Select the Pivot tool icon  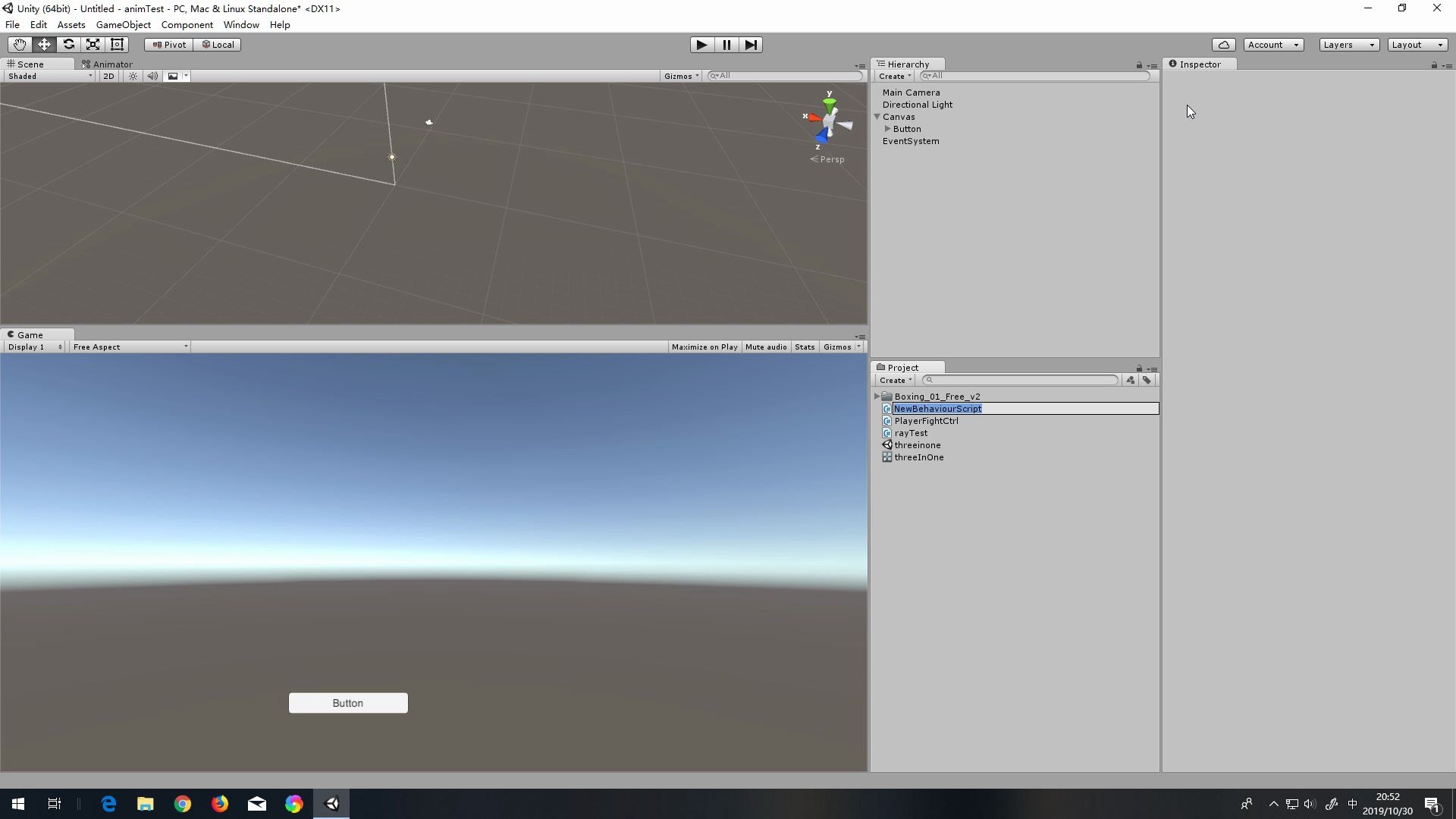pos(169,44)
